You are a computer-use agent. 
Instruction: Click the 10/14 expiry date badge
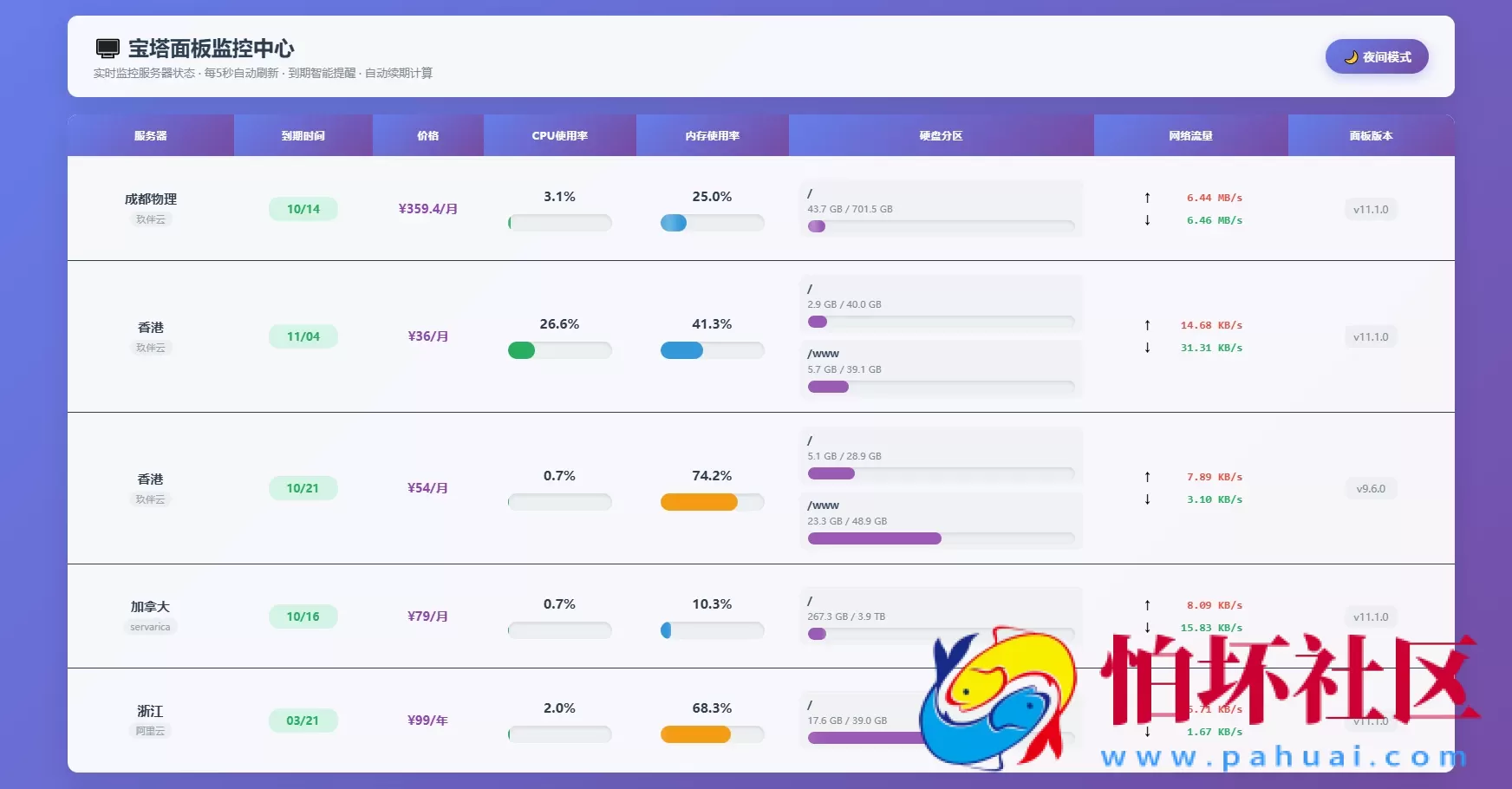(x=303, y=209)
